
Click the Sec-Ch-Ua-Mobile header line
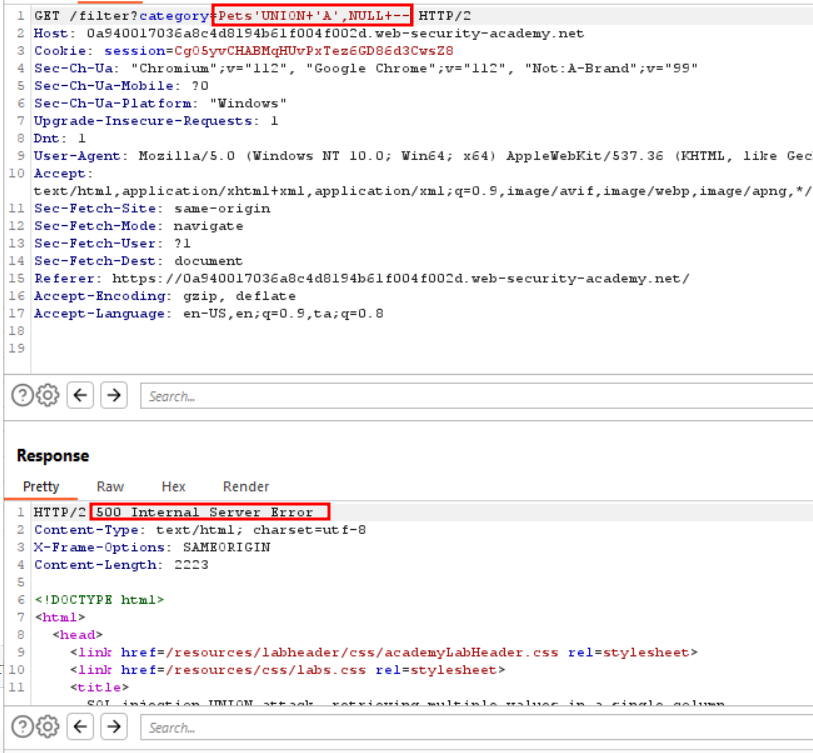121,86
